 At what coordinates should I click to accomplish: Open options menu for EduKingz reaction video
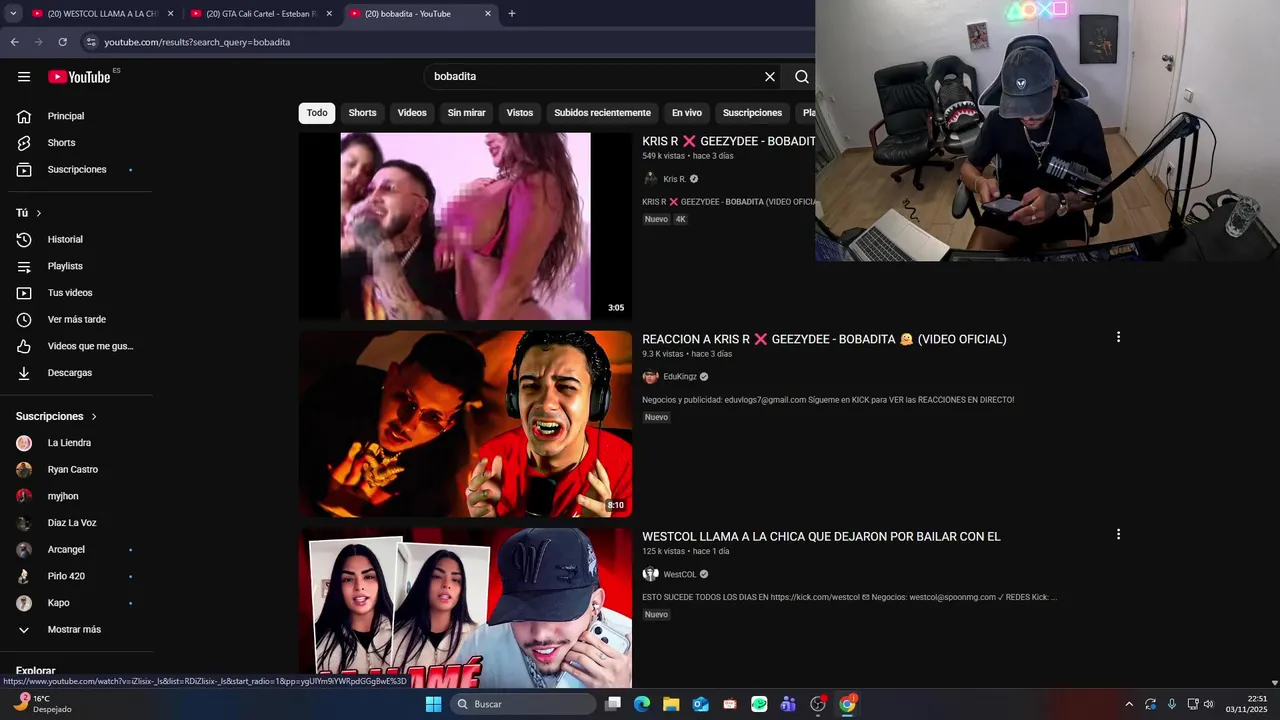pyautogui.click(x=1118, y=338)
